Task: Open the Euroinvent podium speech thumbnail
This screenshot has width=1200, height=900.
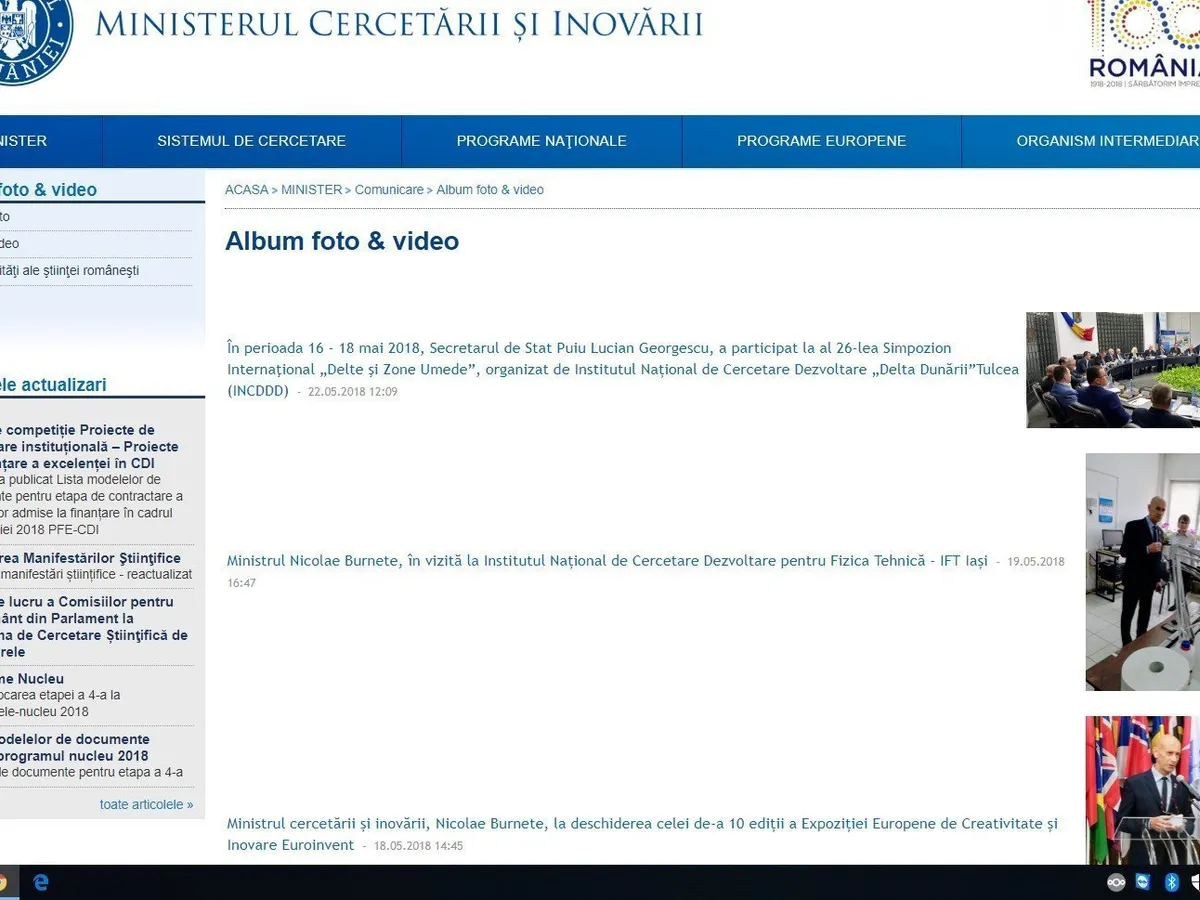Action: click(x=1142, y=790)
